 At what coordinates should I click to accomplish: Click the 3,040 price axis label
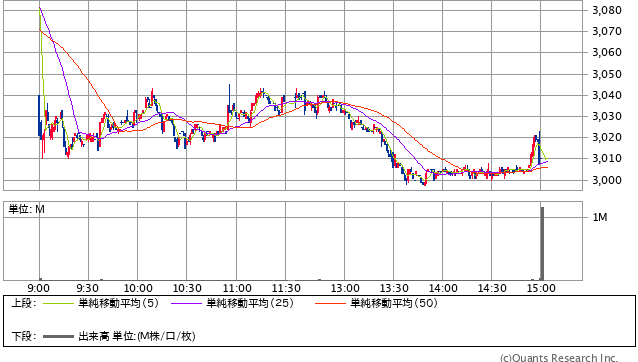tap(607, 96)
